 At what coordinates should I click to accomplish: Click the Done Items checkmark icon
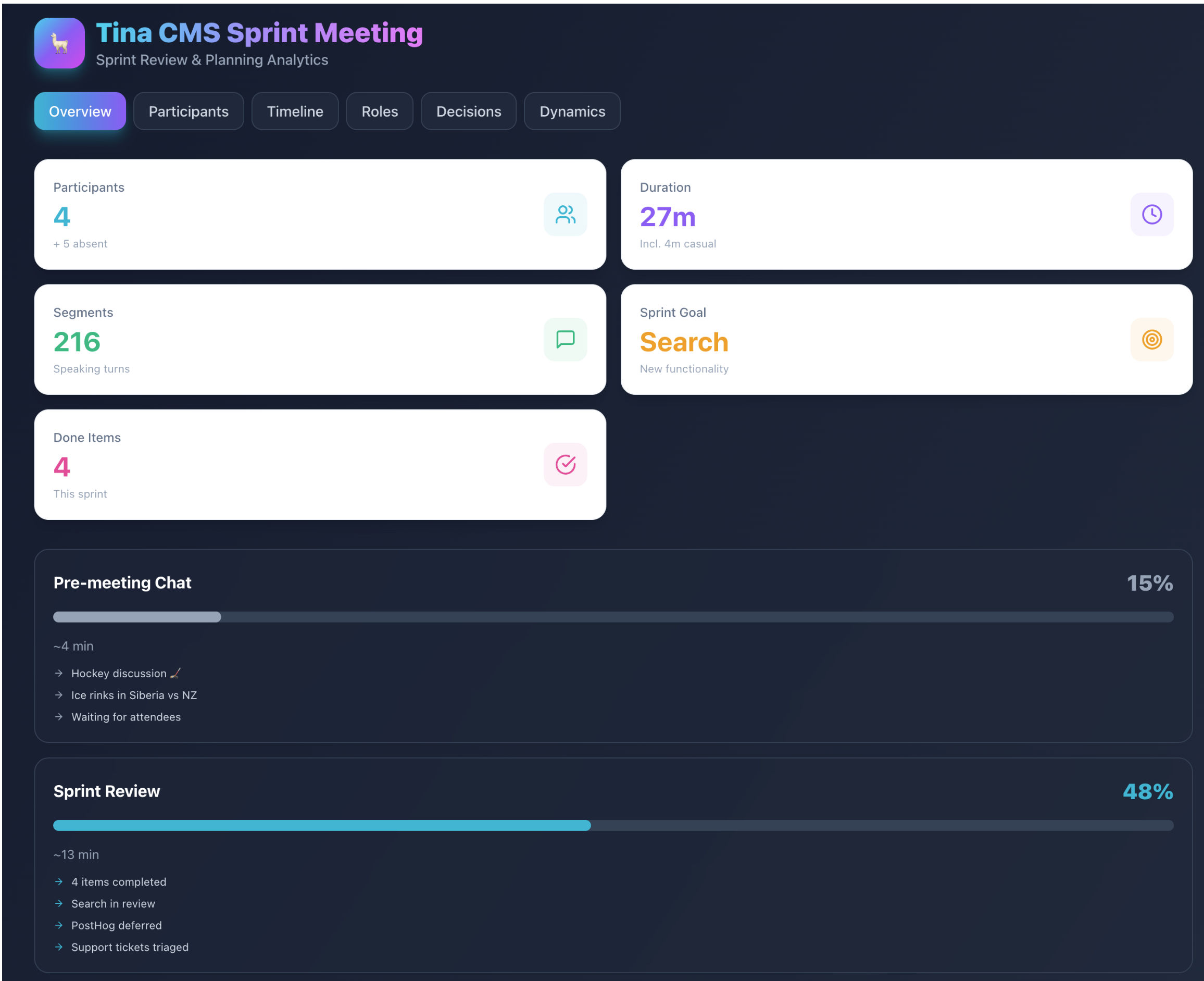pos(566,465)
